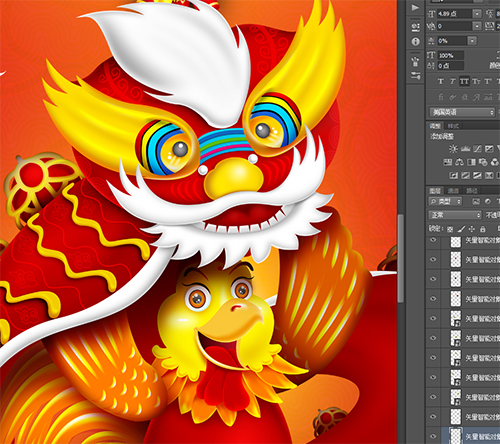Screen dimensions: 500x444
Task: Toggle visibility of the selected bottom layer
Action: [433, 436]
